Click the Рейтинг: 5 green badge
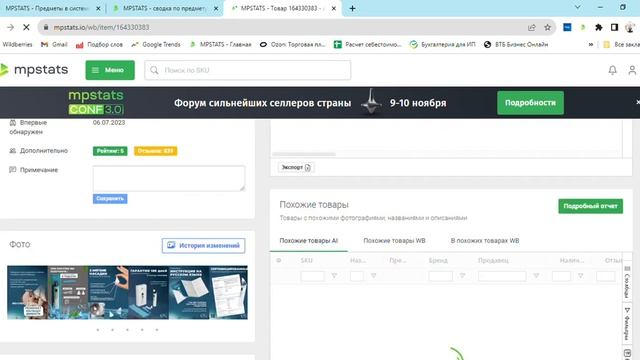Image resolution: width=640 pixels, height=360 pixels. (110, 151)
